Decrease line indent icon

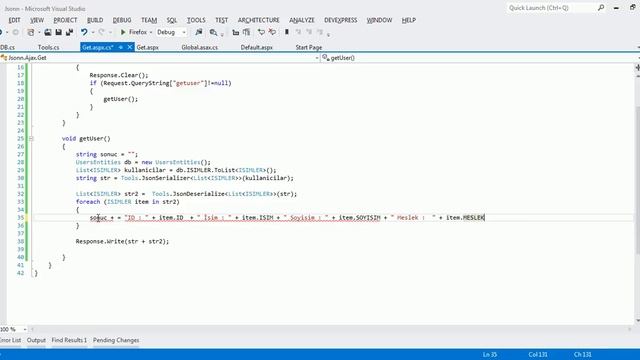tap(236, 32)
